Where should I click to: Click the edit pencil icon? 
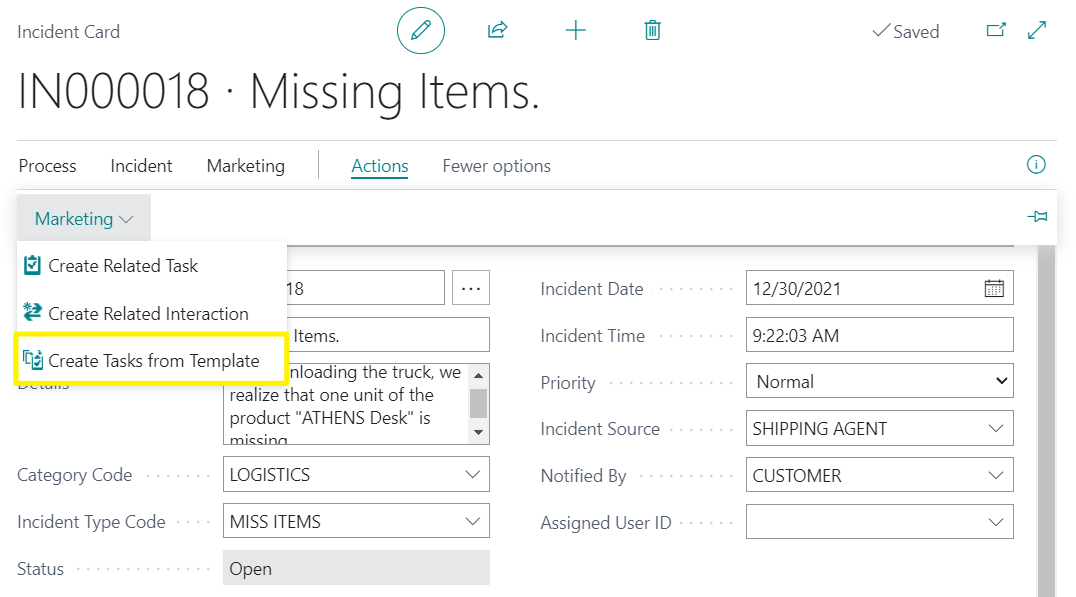[420, 30]
